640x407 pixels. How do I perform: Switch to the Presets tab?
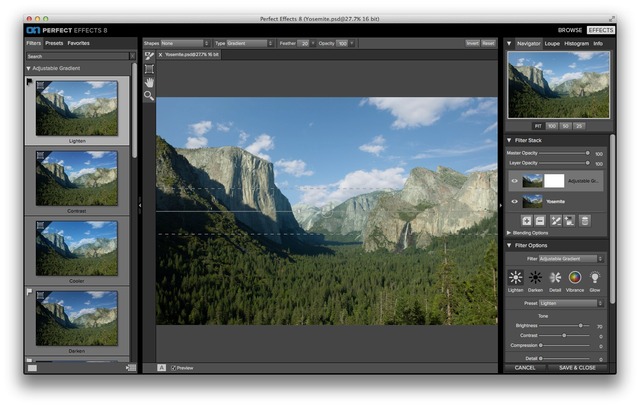[54, 43]
